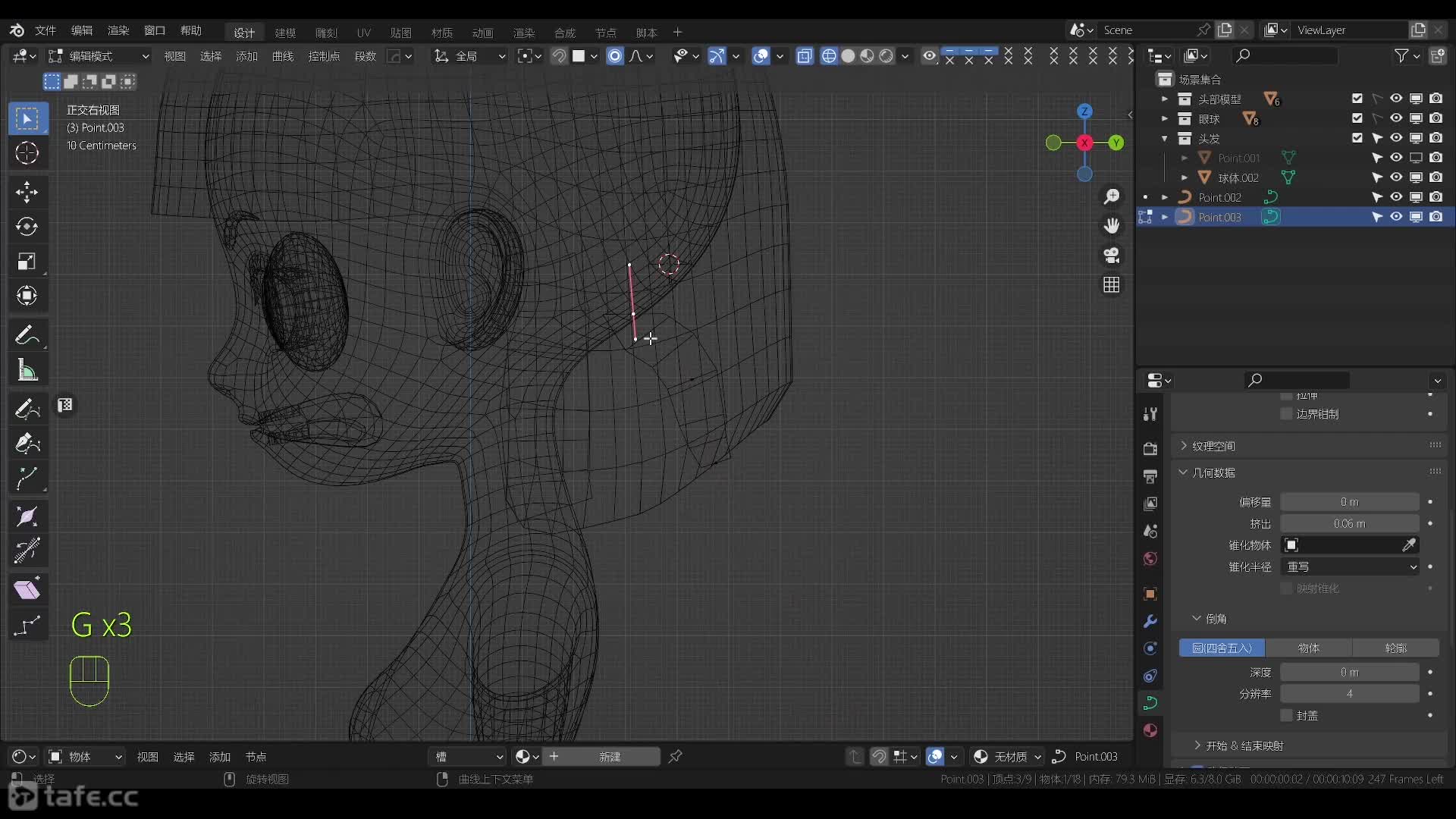Image resolution: width=1456 pixels, height=819 pixels.
Task: Select the Annotate pencil tool
Action: coord(27,335)
